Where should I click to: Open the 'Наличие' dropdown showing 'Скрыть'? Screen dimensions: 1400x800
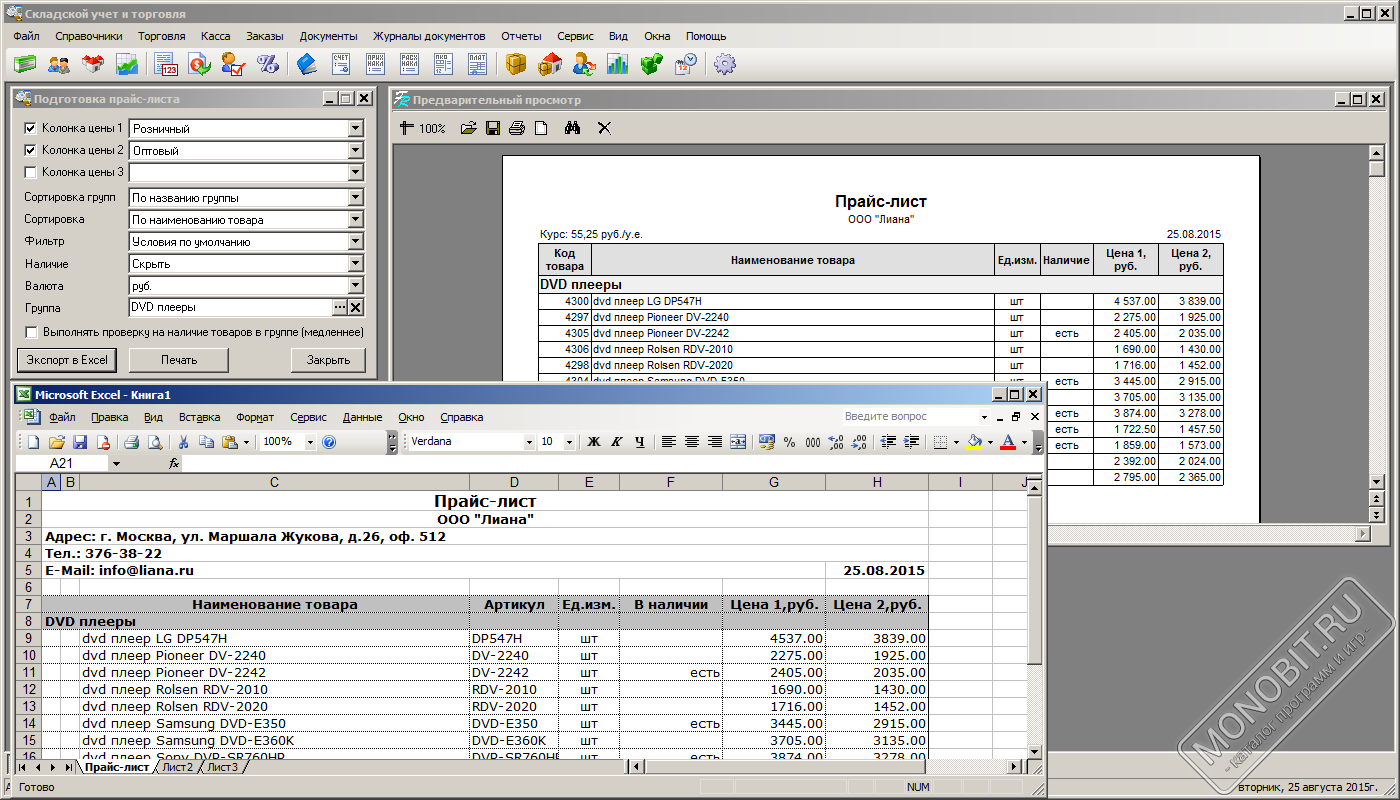(355, 263)
